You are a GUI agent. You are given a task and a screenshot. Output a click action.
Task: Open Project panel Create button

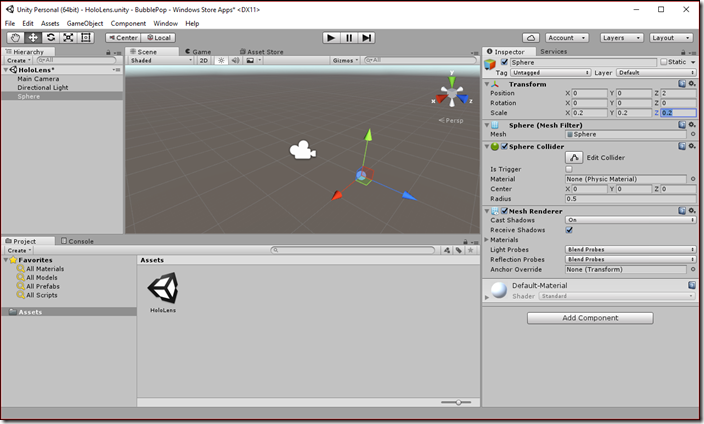(19, 250)
